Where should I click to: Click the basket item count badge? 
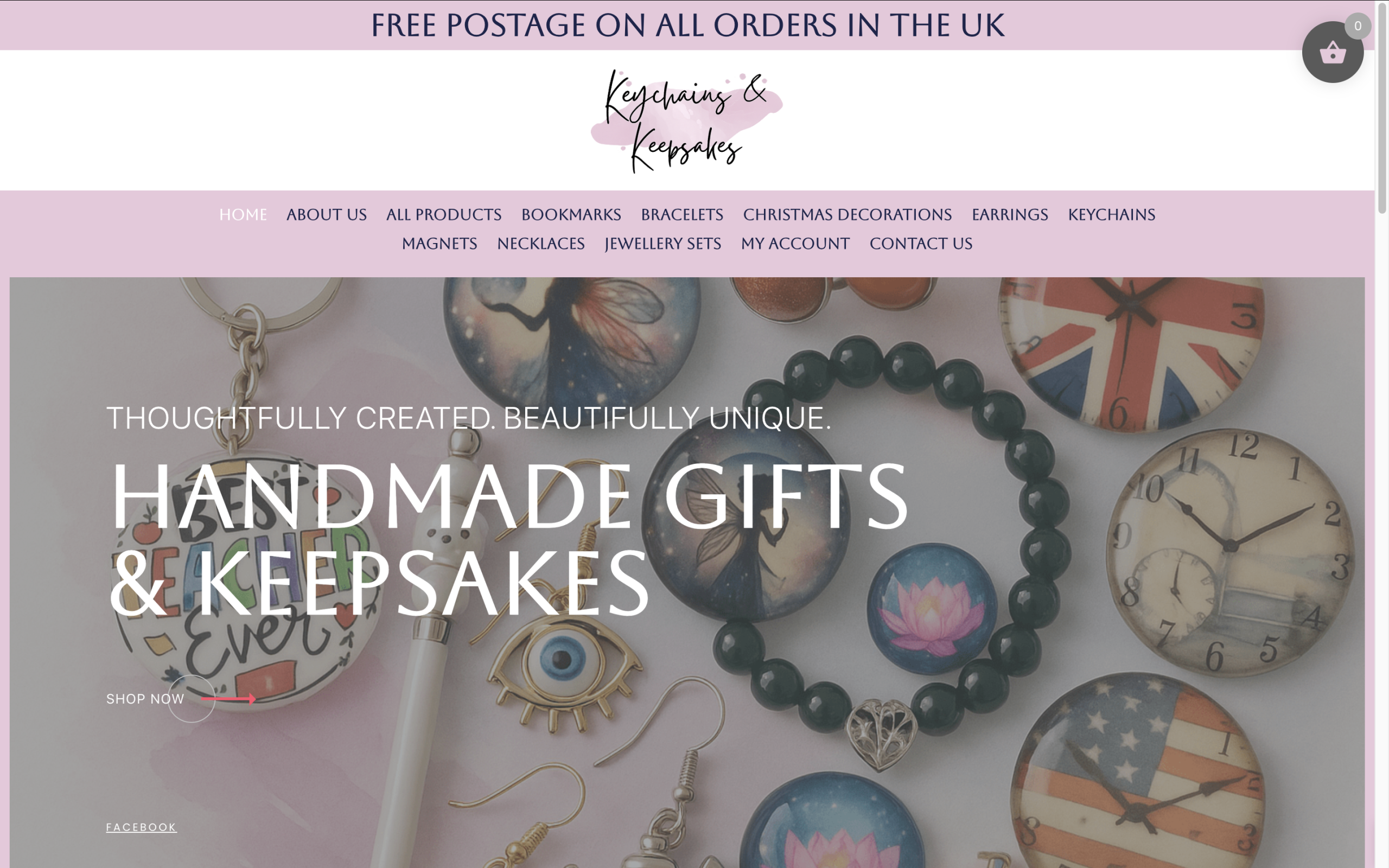[x=1358, y=26]
